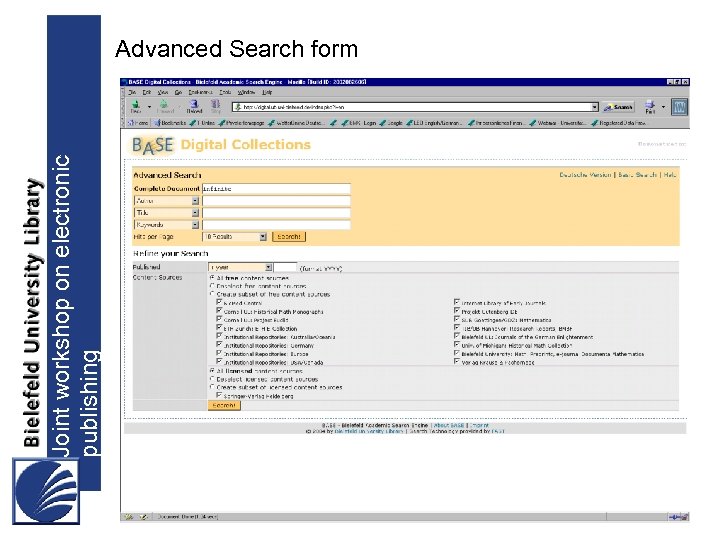720x540 pixels.
Task: Click the Bielefeld University logo on the slide
Action: (x=46, y=491)
